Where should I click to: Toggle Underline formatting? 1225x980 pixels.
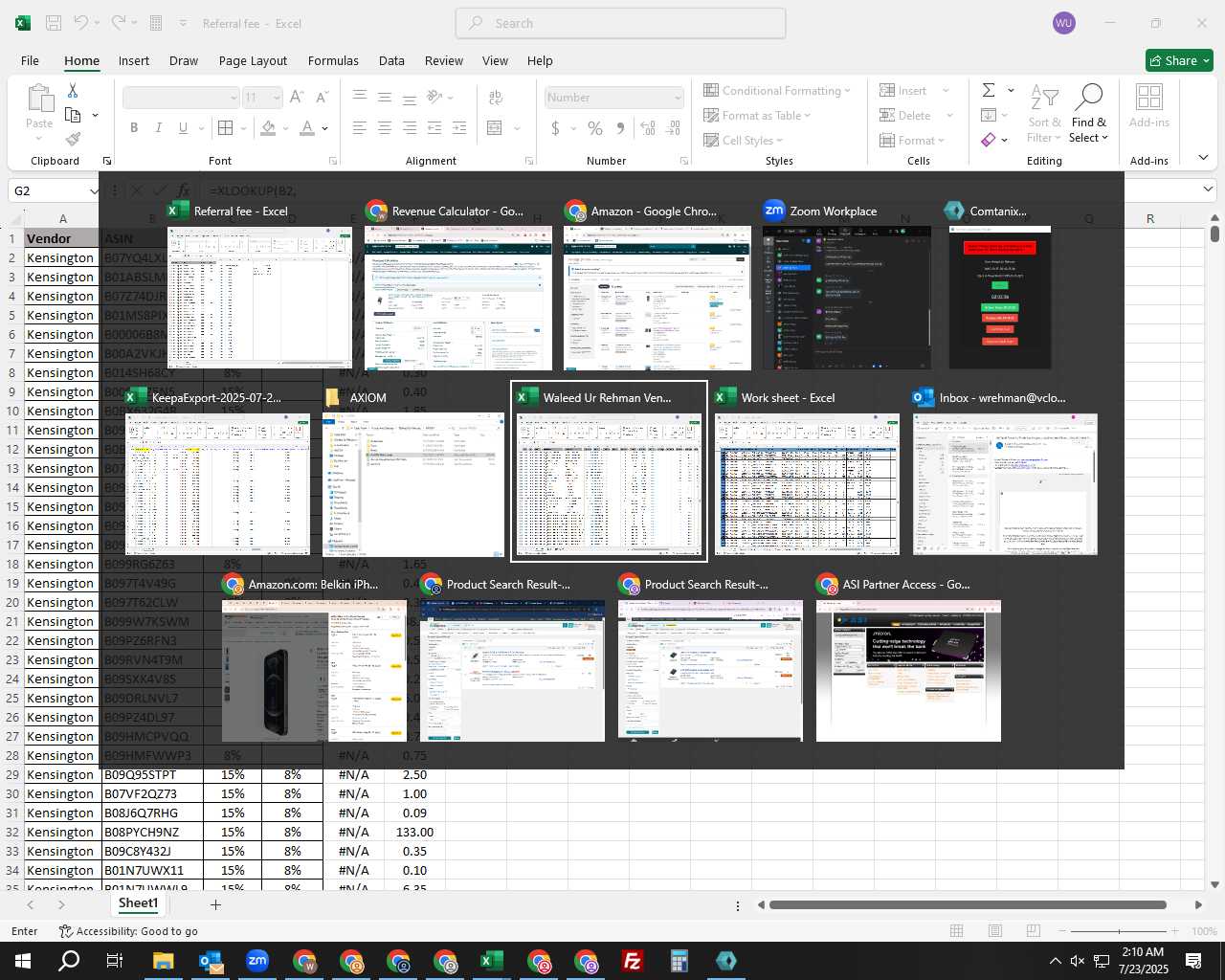tap(182, 127)
